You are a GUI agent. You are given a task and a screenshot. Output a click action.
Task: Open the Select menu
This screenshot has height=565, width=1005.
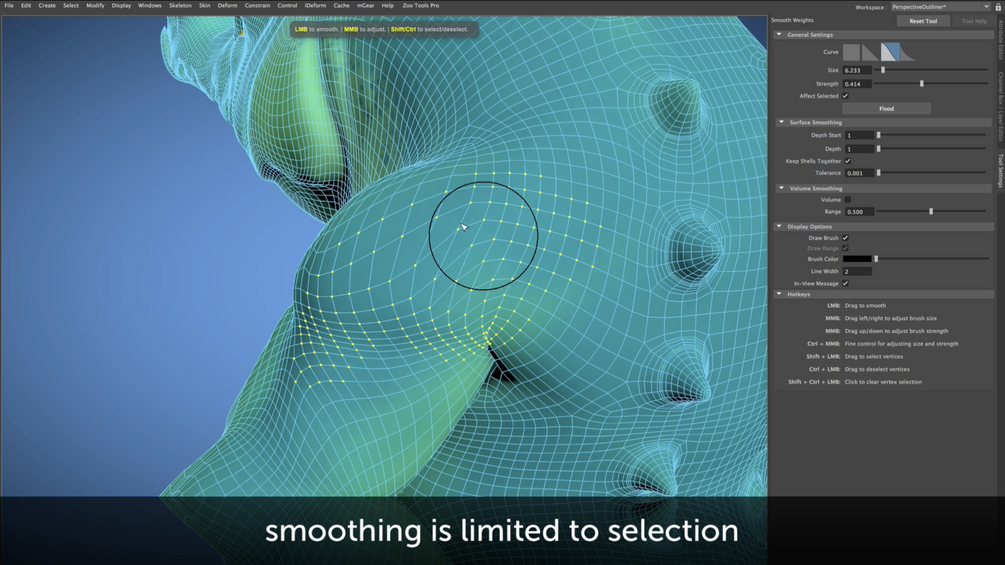pyautogui.click(x=71, y=6)
